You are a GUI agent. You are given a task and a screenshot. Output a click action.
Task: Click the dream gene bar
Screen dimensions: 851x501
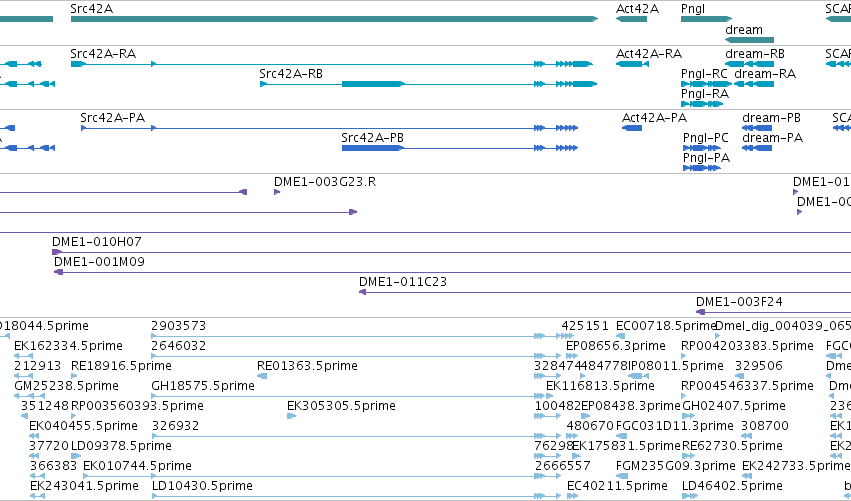750,40
